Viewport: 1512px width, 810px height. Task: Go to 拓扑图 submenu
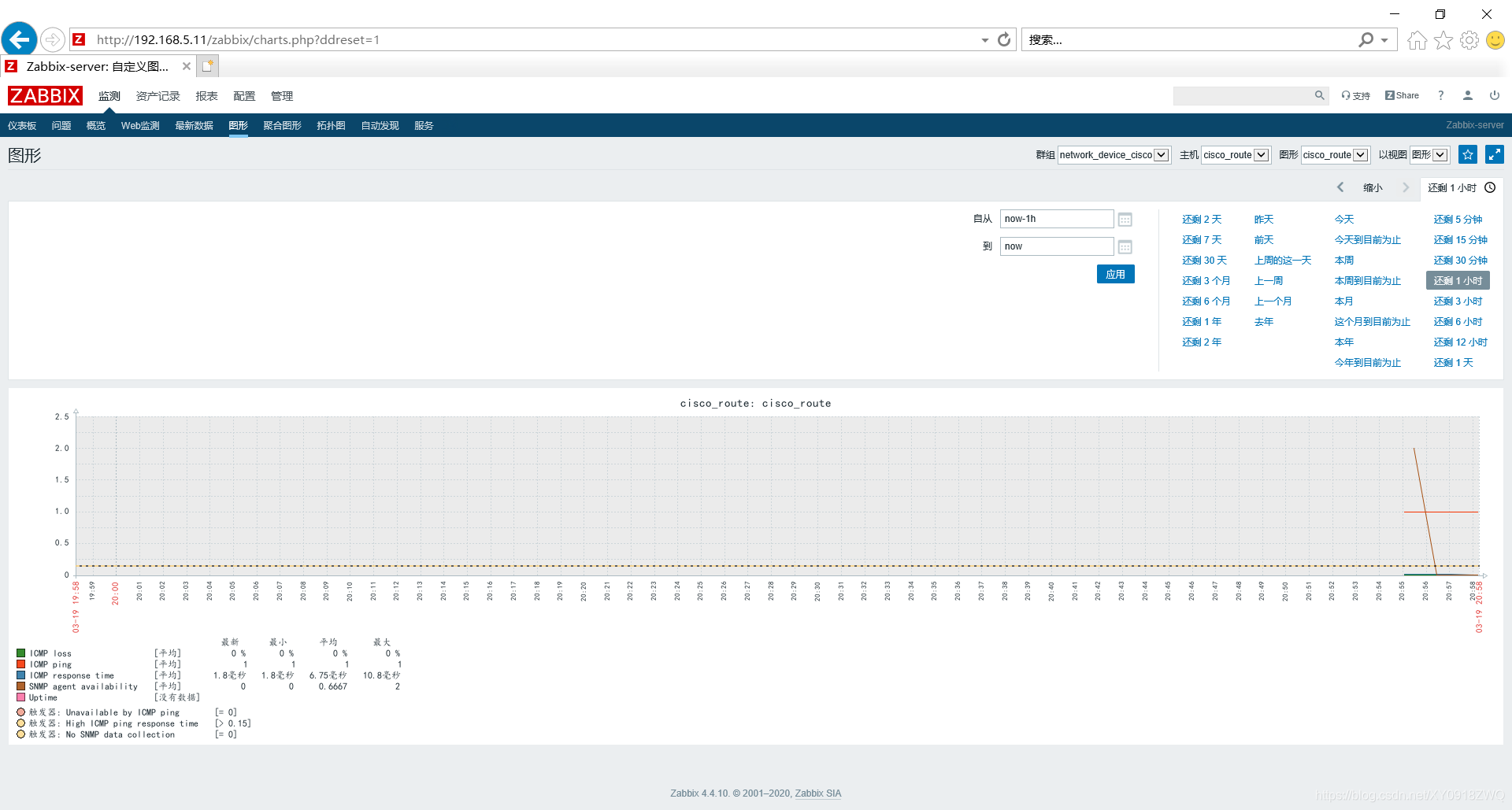click(331, 126)
